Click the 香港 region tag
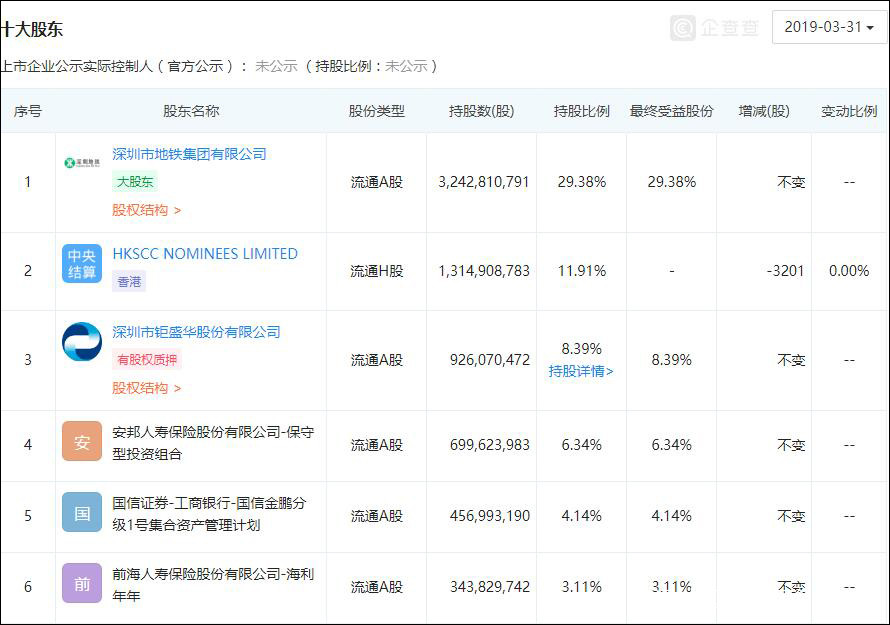Viewport: 890px width, 625px height. 130,282
